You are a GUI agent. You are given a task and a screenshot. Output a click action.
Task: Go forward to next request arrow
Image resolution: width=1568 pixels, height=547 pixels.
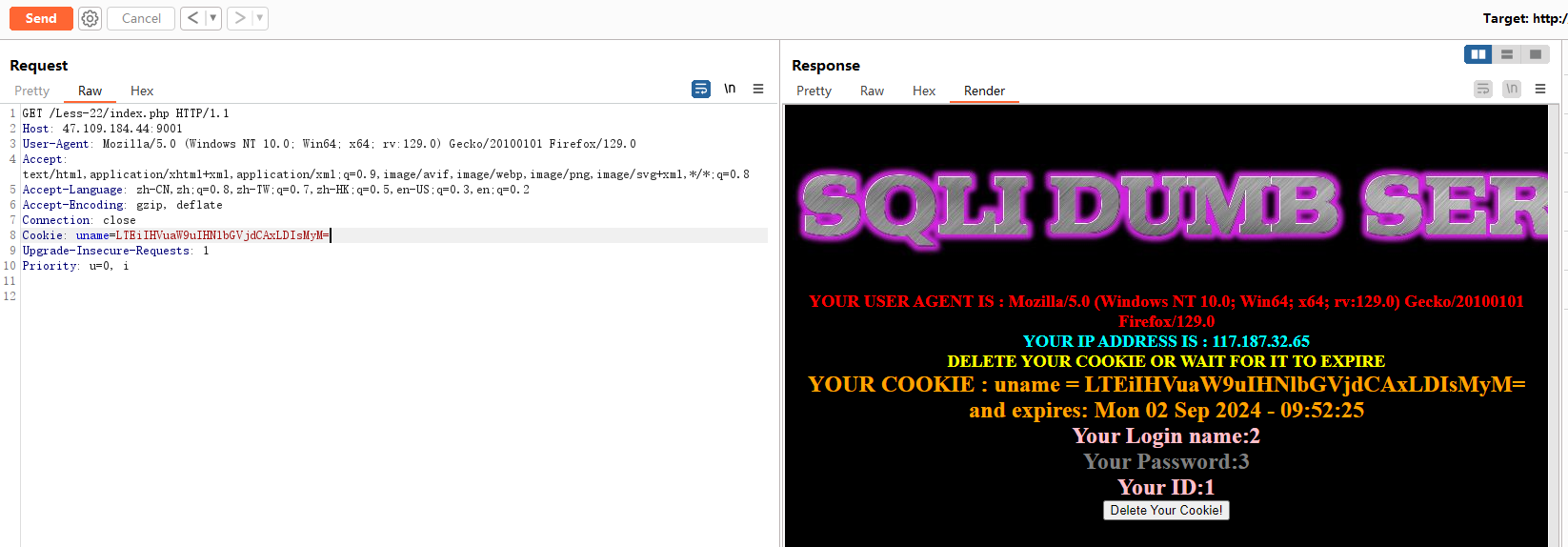tap(240, 18)
